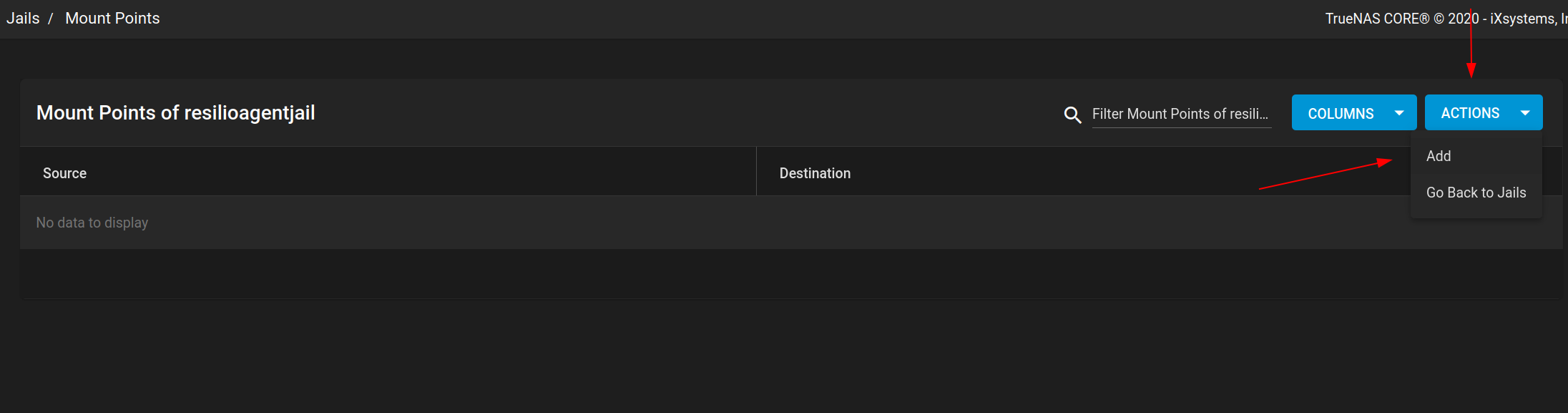Viewport: 1568px width, 413px height.
Task: Sort by the Destination column header
Action: [x=815, y=173]
